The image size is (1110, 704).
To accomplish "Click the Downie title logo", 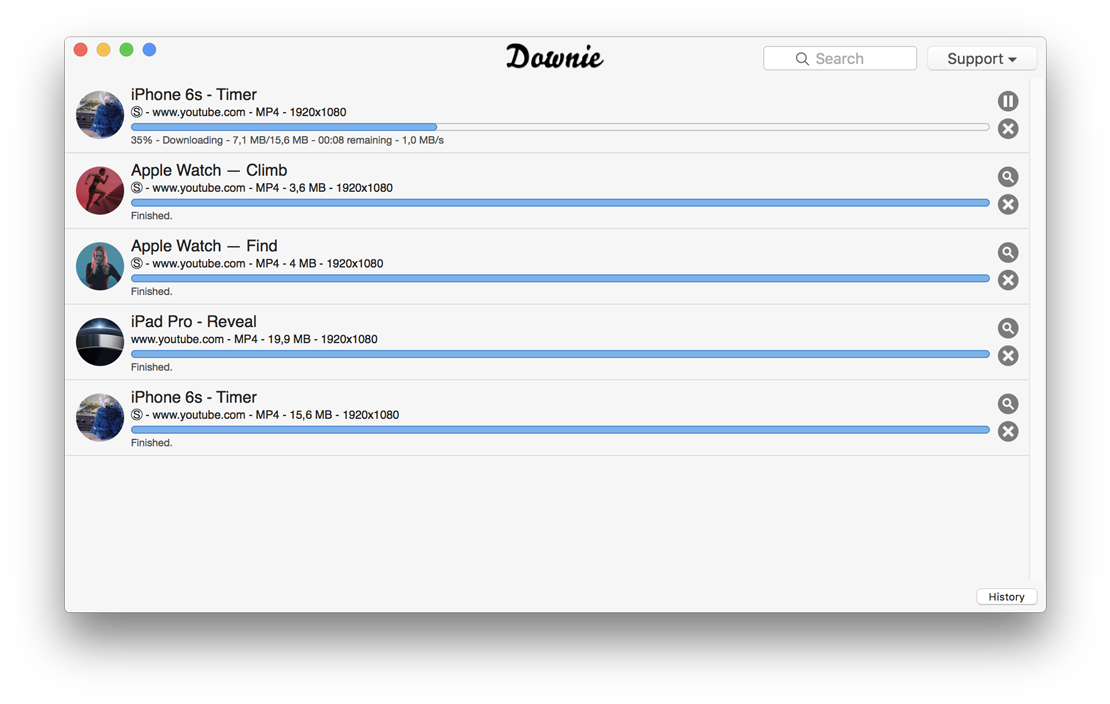I will [x=555, y=57].
